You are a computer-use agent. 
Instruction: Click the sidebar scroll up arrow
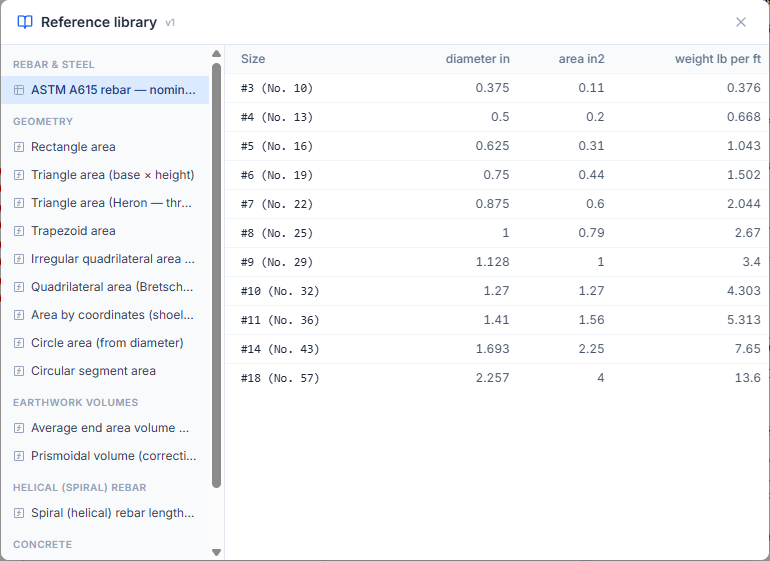pos(216,54)
